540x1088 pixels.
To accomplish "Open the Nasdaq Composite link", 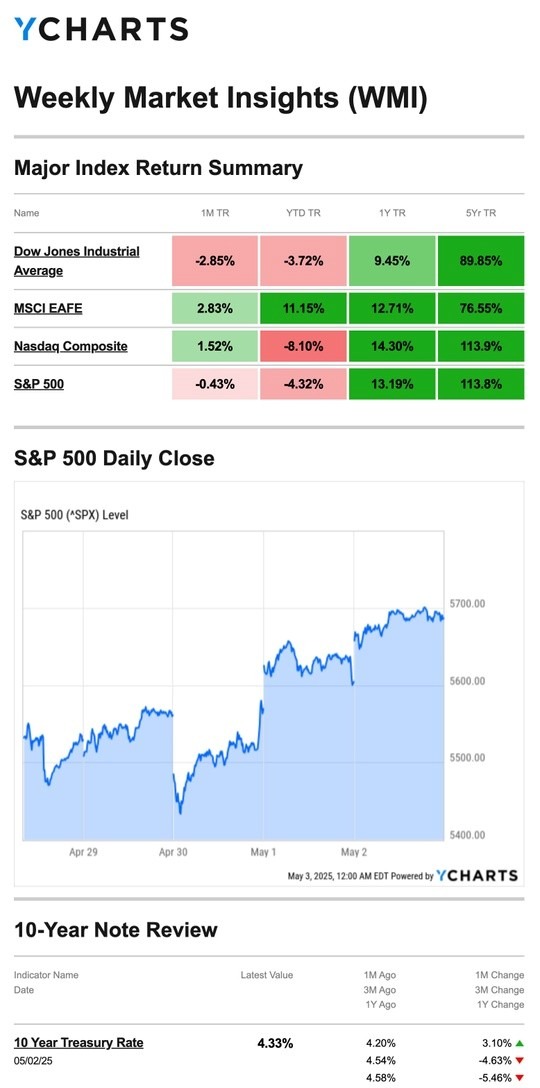I will pyautogui.click(x=71, y=346).
